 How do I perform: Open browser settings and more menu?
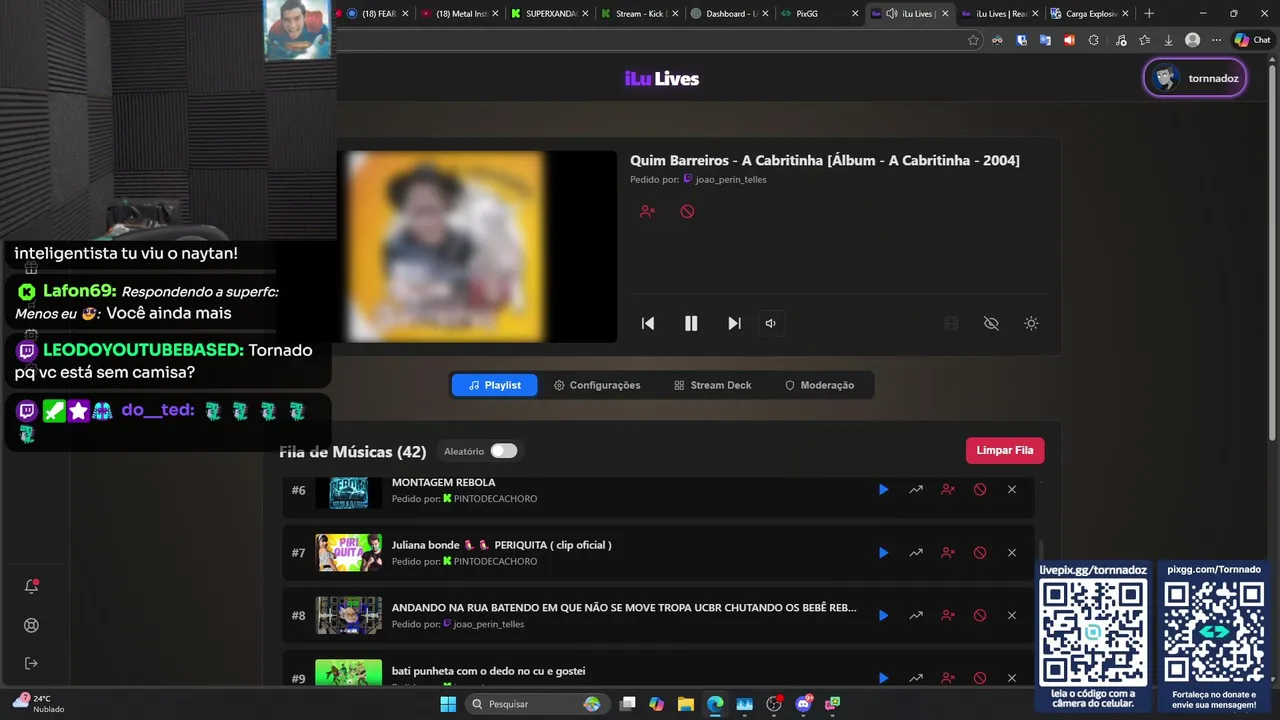pos(1216,40)
